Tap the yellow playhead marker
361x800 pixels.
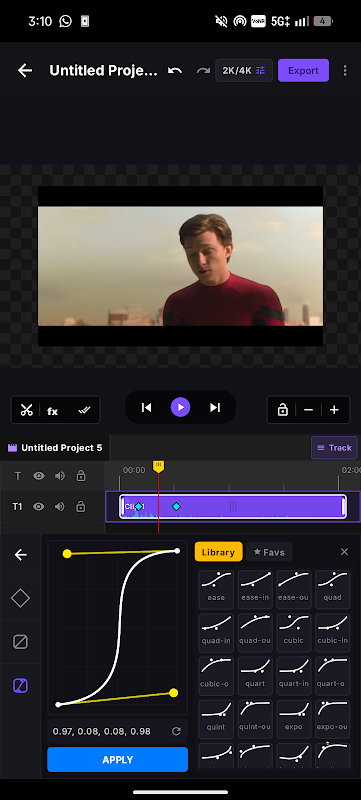click(159, 466)
